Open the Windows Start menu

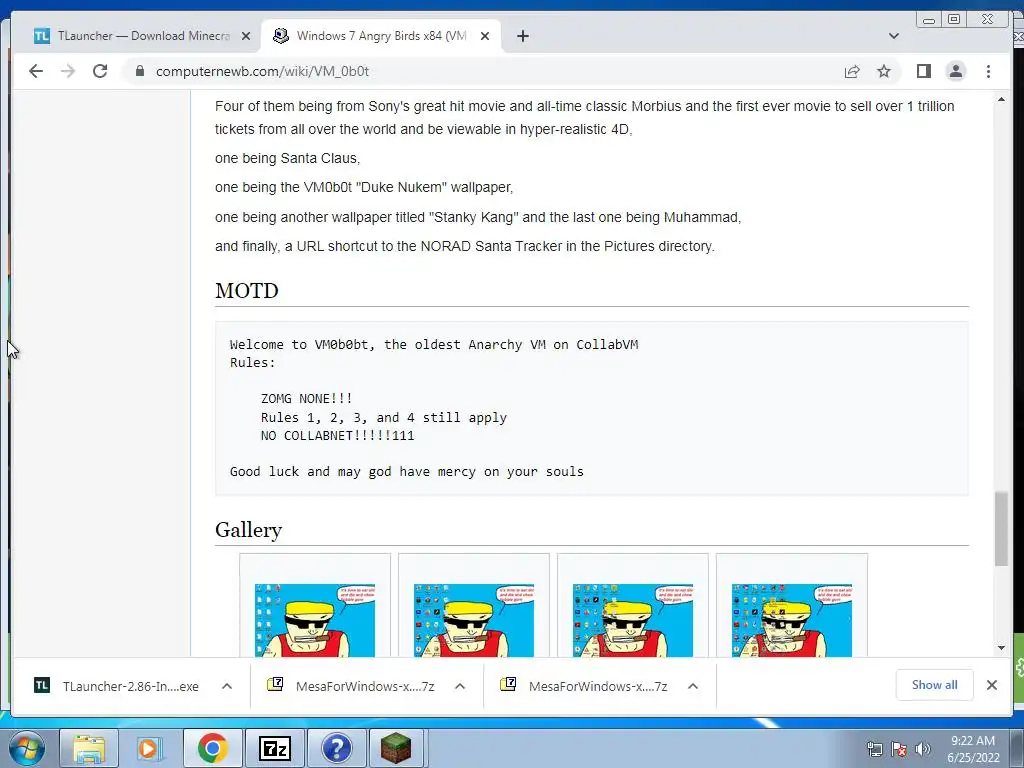click(x=27, y=748)
